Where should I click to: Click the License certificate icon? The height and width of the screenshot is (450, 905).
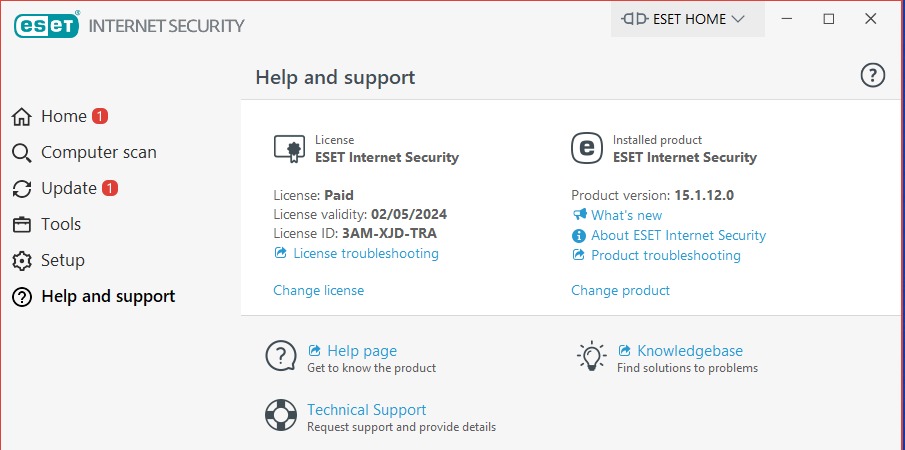pyautogui.click(x=289, y=149)
